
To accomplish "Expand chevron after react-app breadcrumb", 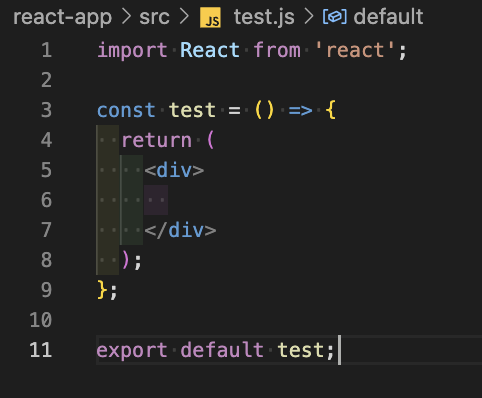I will tap(126, 17).
